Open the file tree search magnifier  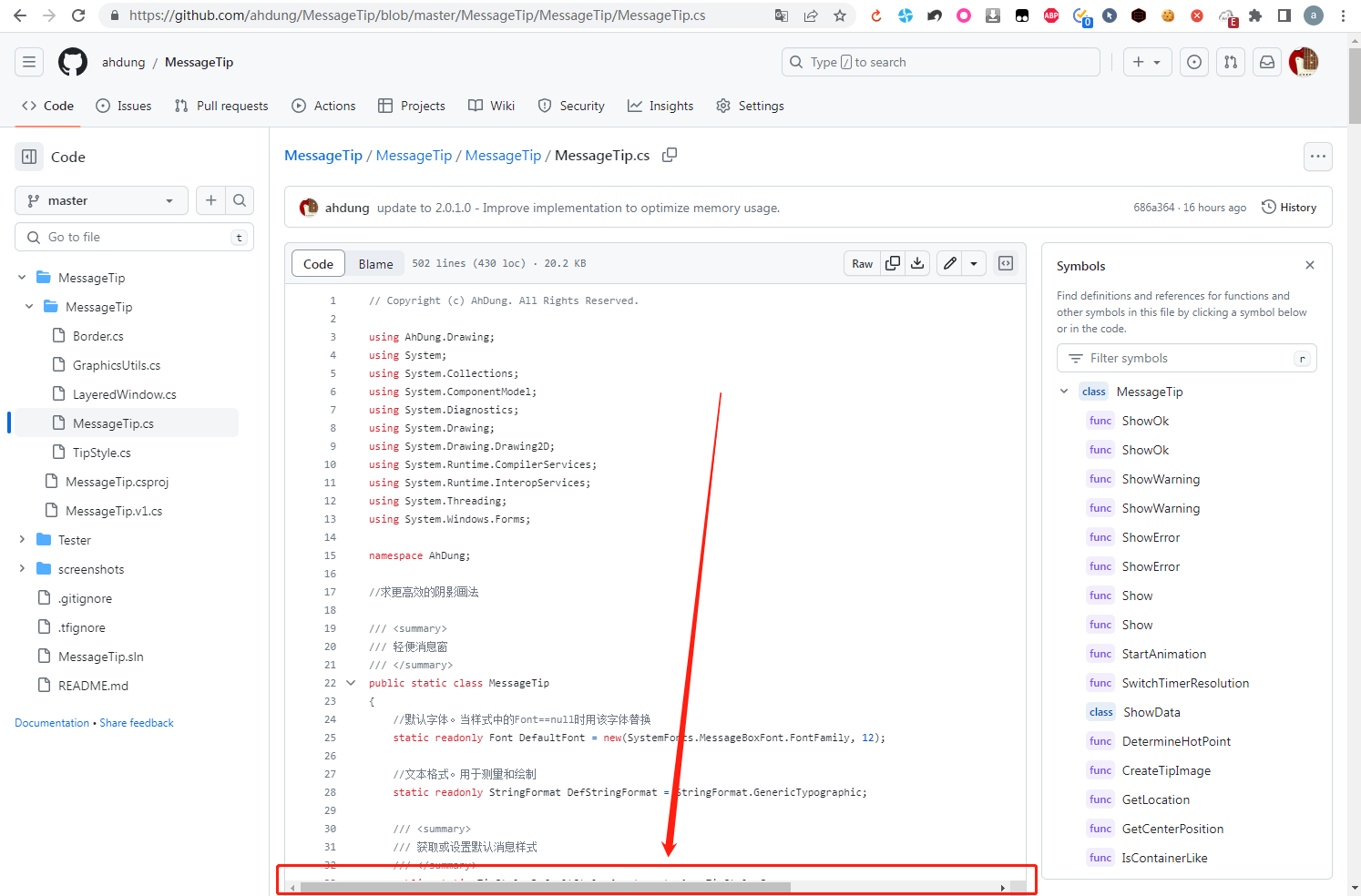point(239,200)
